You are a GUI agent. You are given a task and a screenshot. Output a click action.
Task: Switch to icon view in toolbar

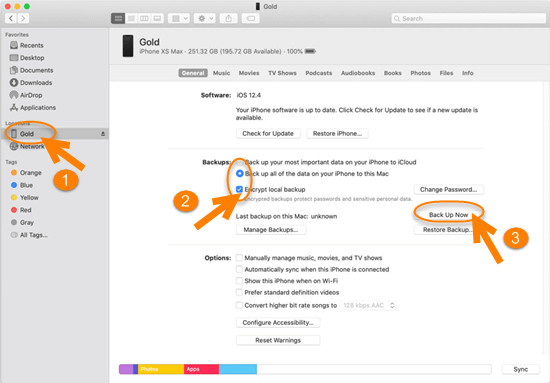118,18
